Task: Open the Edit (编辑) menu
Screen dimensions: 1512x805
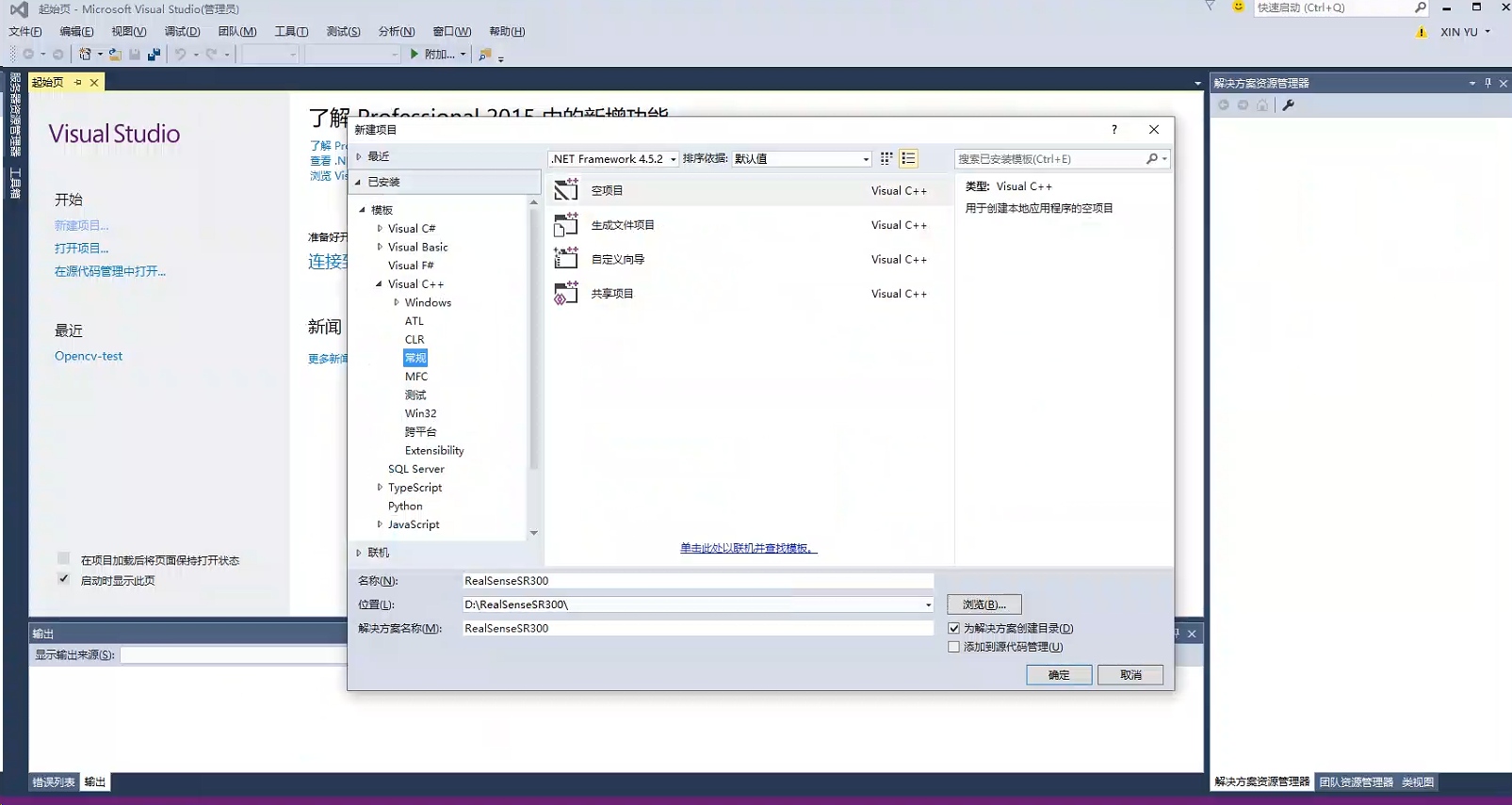Action: point(76,32)
